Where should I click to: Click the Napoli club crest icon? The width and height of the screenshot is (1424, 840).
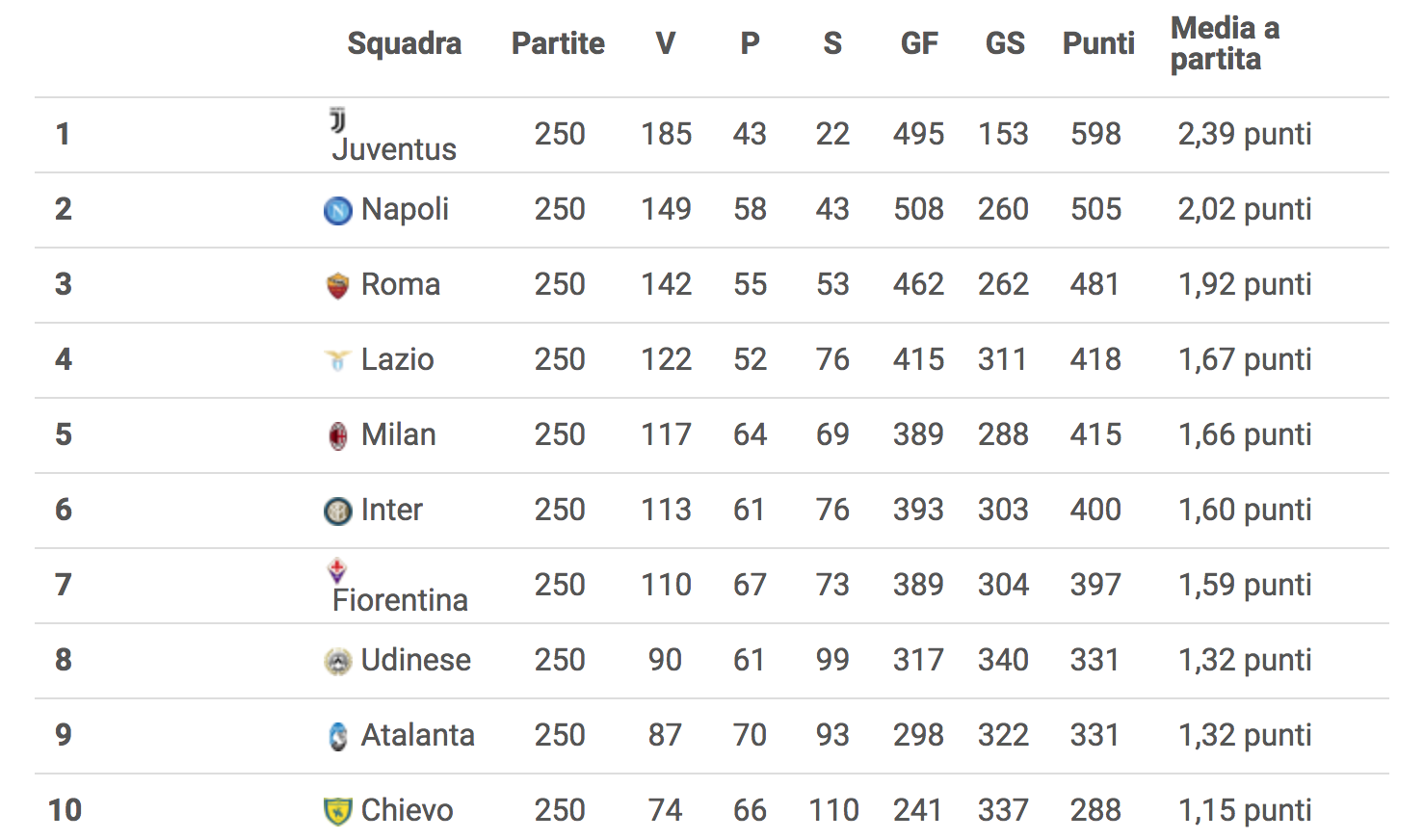[x=337, y=210]
